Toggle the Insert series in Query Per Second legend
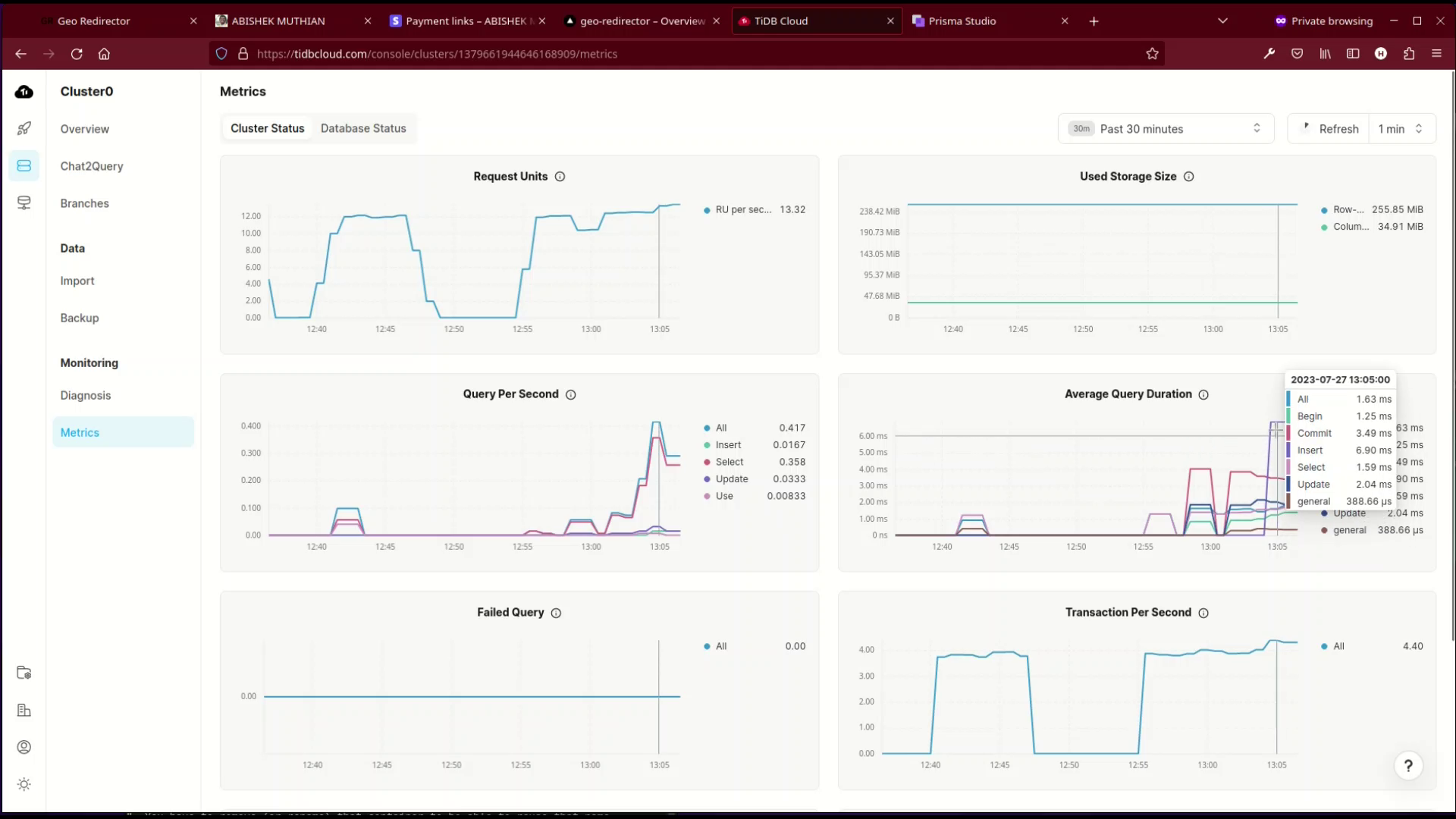Screen dimensions: 1456x819 click(x=728, y=445)
